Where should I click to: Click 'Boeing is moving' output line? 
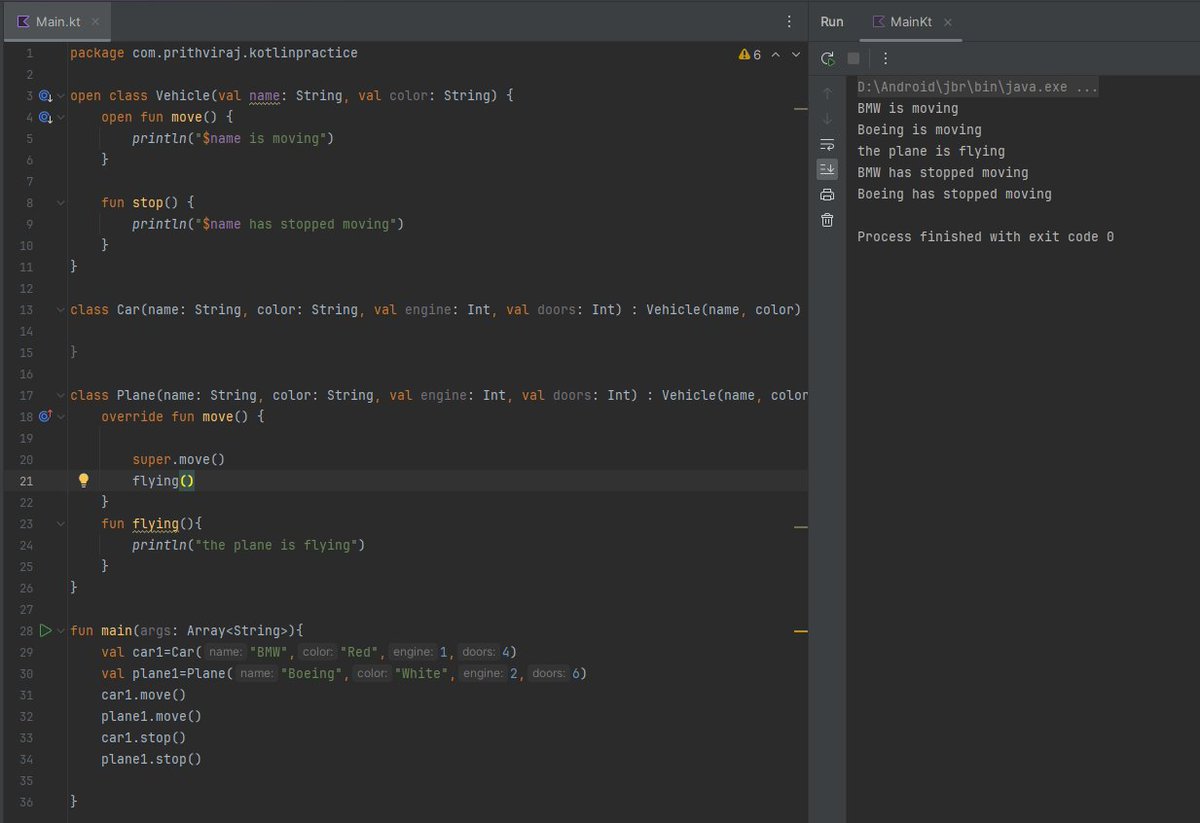[x=919, y=130]
